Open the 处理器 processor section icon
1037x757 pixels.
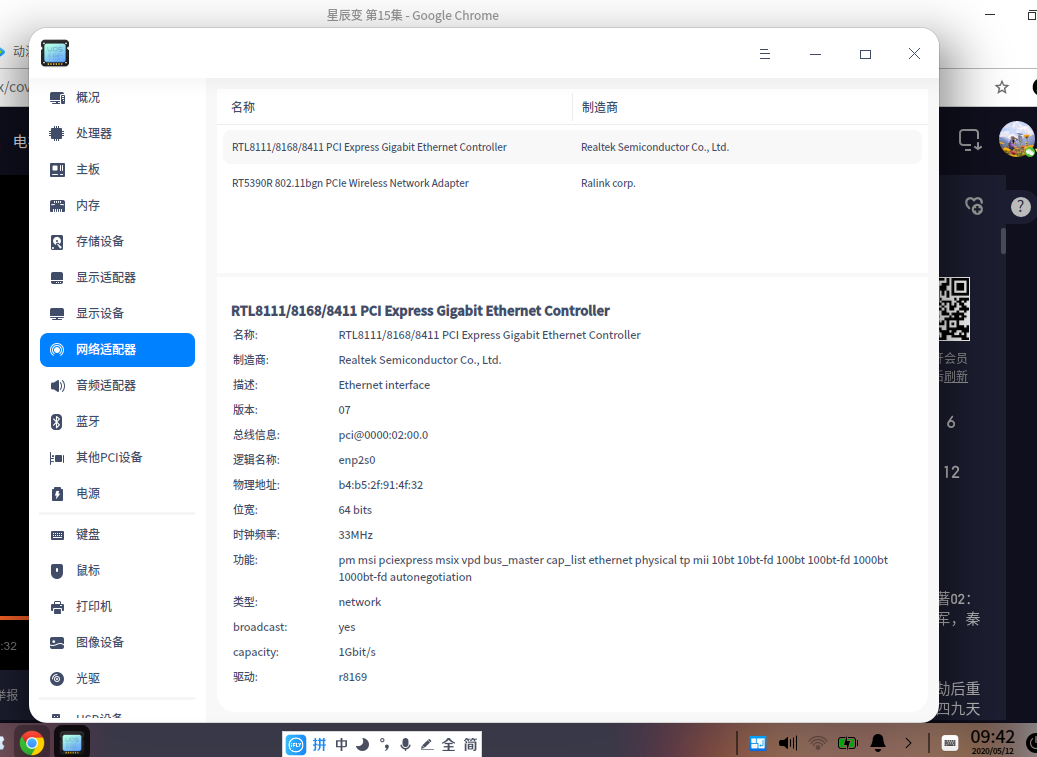(x=57, y=134)
